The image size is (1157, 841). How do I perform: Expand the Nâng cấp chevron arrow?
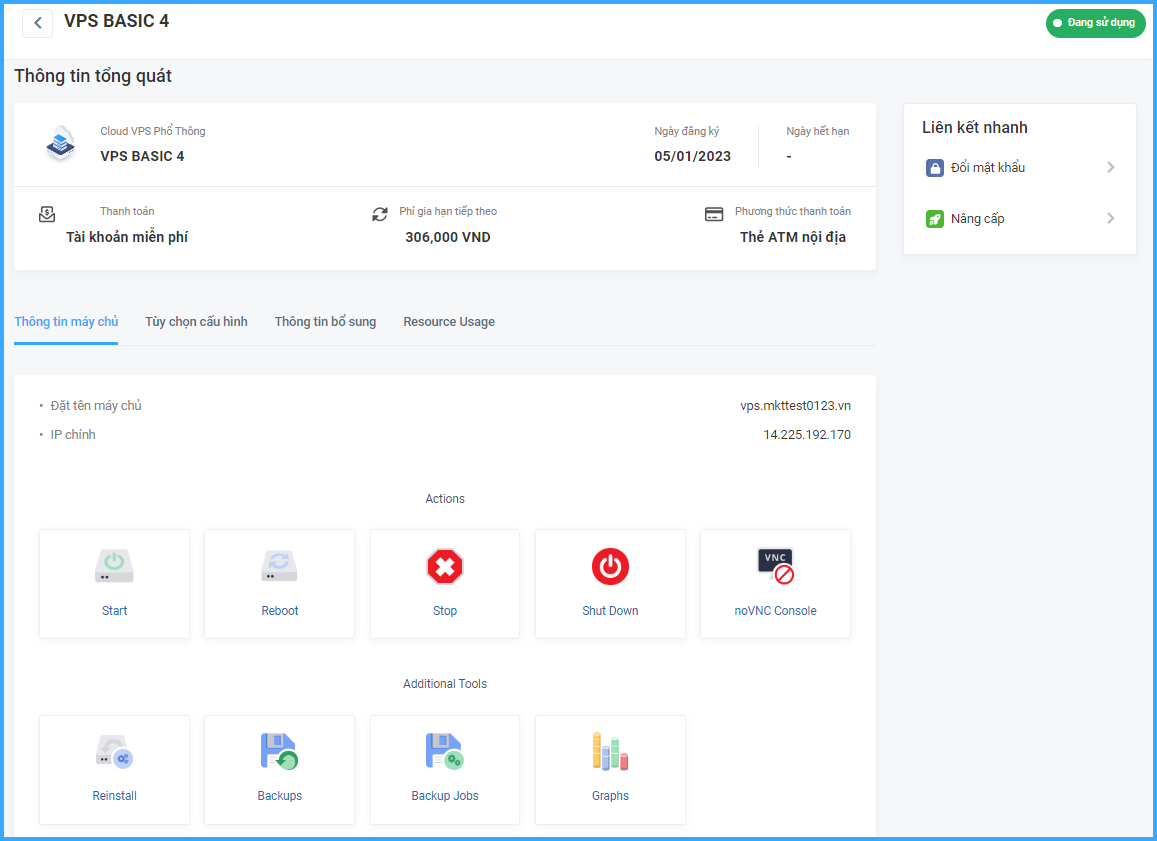coord(1111,218)
